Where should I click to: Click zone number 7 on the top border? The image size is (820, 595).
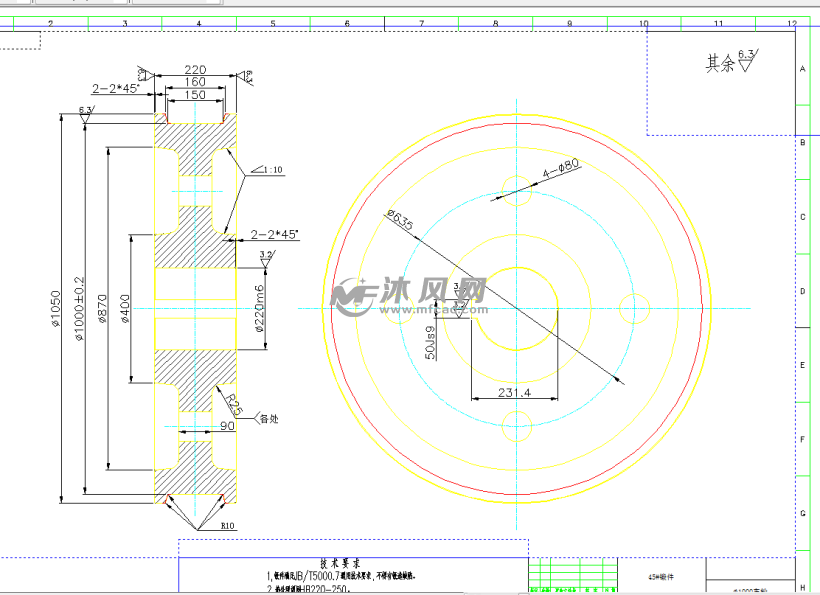(x=421, y=23)
